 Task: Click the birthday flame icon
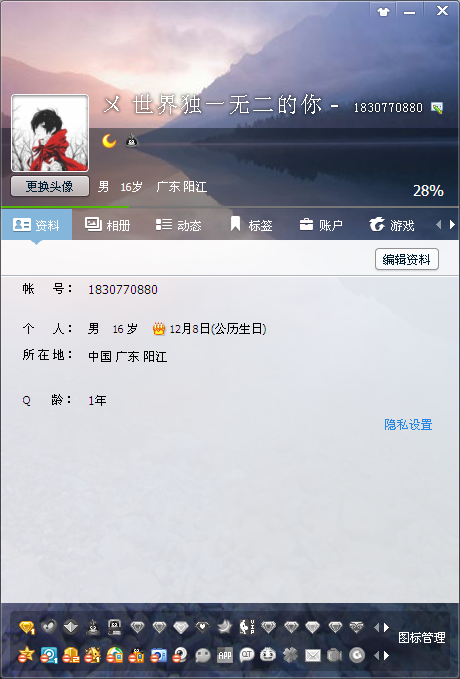pyautogui.click(x=159, y=329)
